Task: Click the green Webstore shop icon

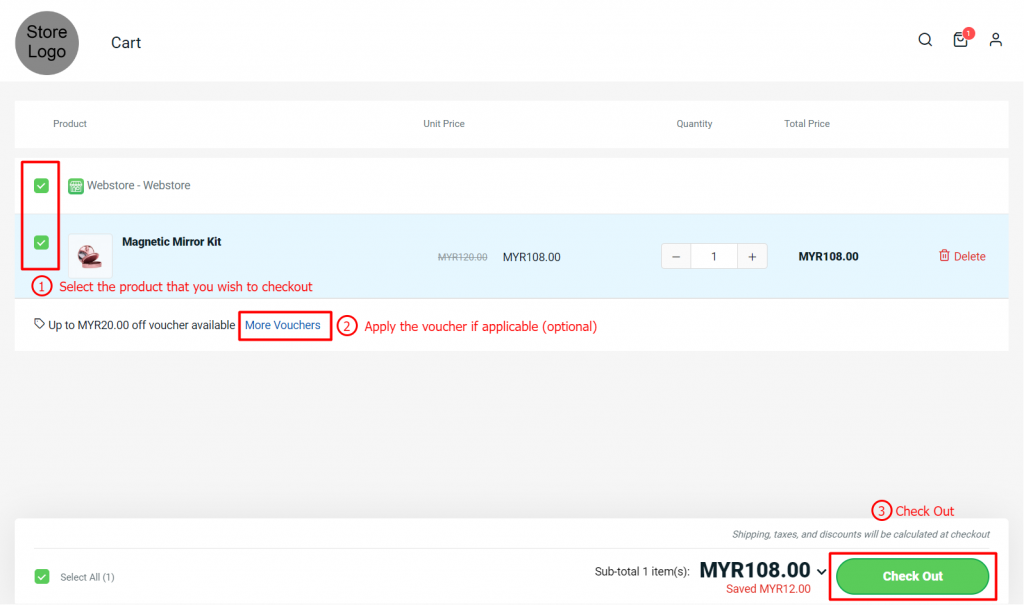Action: [76, 186]
